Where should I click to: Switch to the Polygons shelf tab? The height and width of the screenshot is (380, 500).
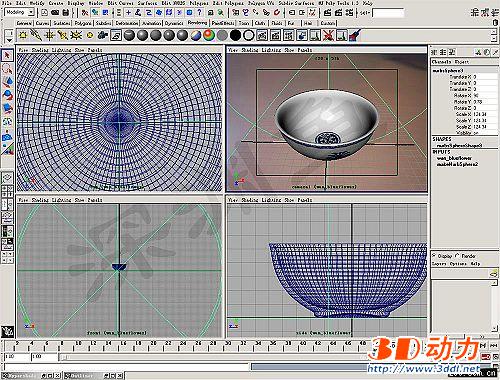(x=82, y=23)
